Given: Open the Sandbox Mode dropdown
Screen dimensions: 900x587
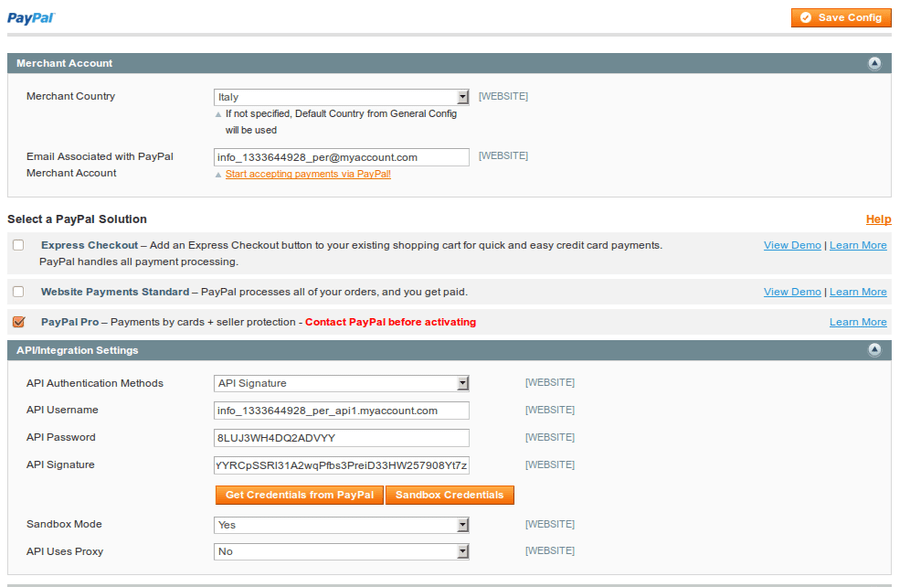Looking at the screenshot, I should coord(342,525).
